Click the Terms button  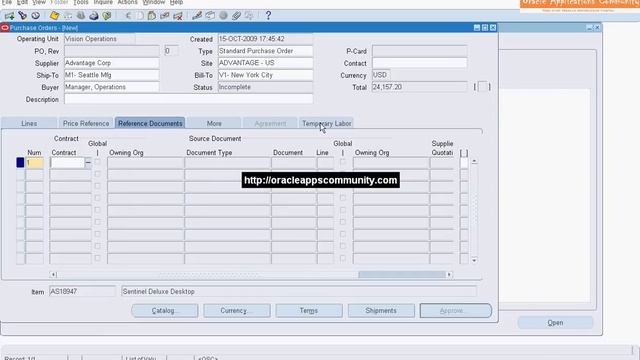pyautogui.click(x=309, y=311)
